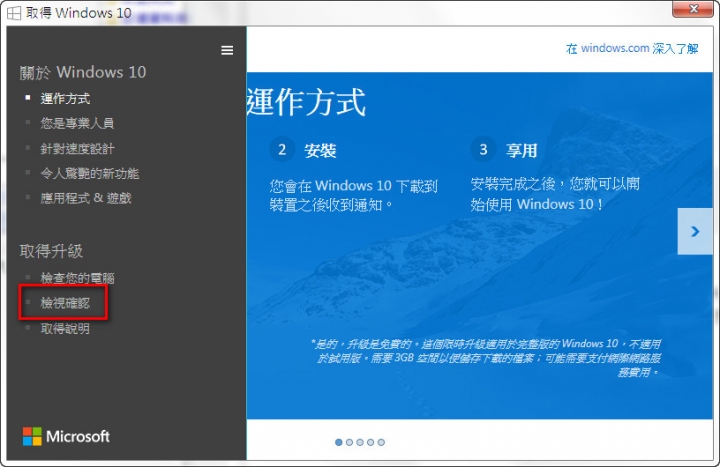Select 運作方式 in the sidebar
The width and height of the screenshot is (720, 467).
coord(65,98)
